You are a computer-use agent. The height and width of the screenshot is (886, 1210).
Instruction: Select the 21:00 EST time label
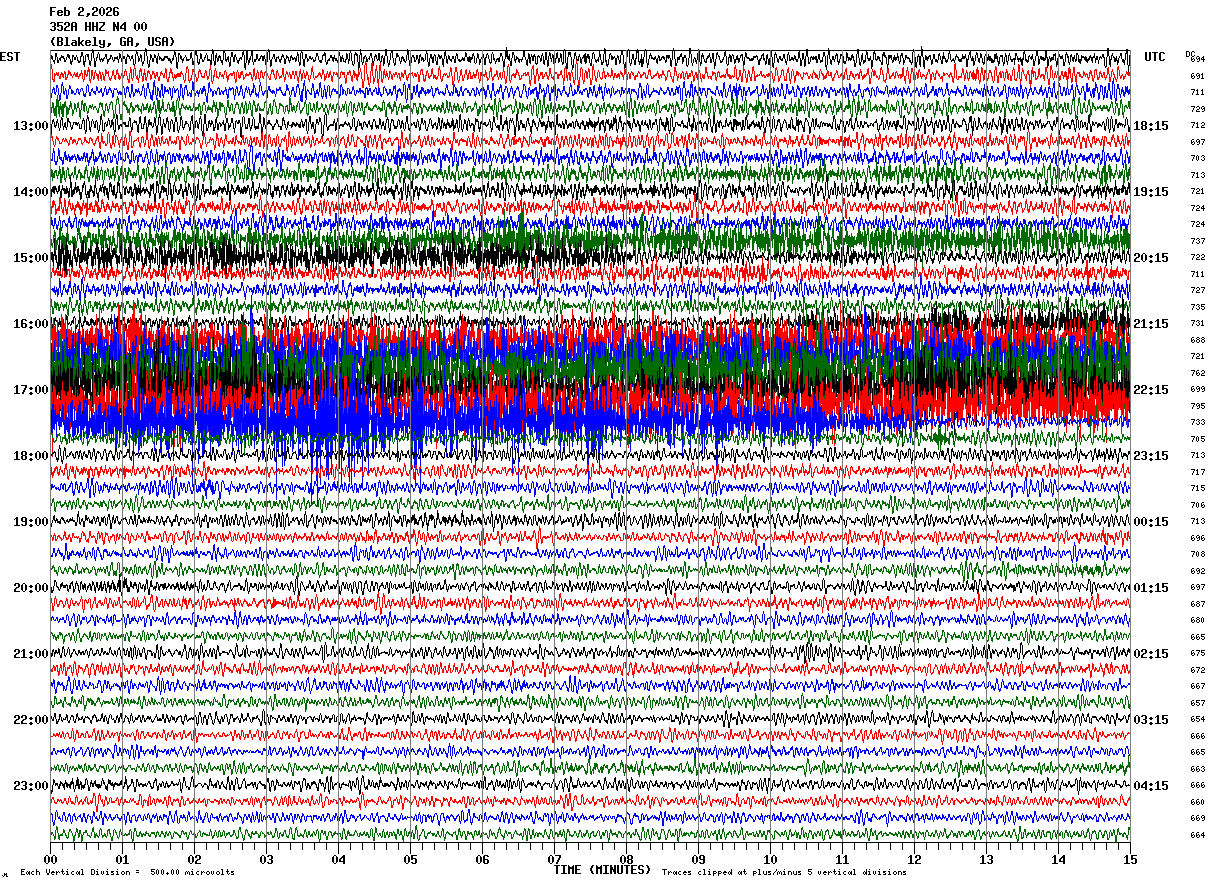31,654
